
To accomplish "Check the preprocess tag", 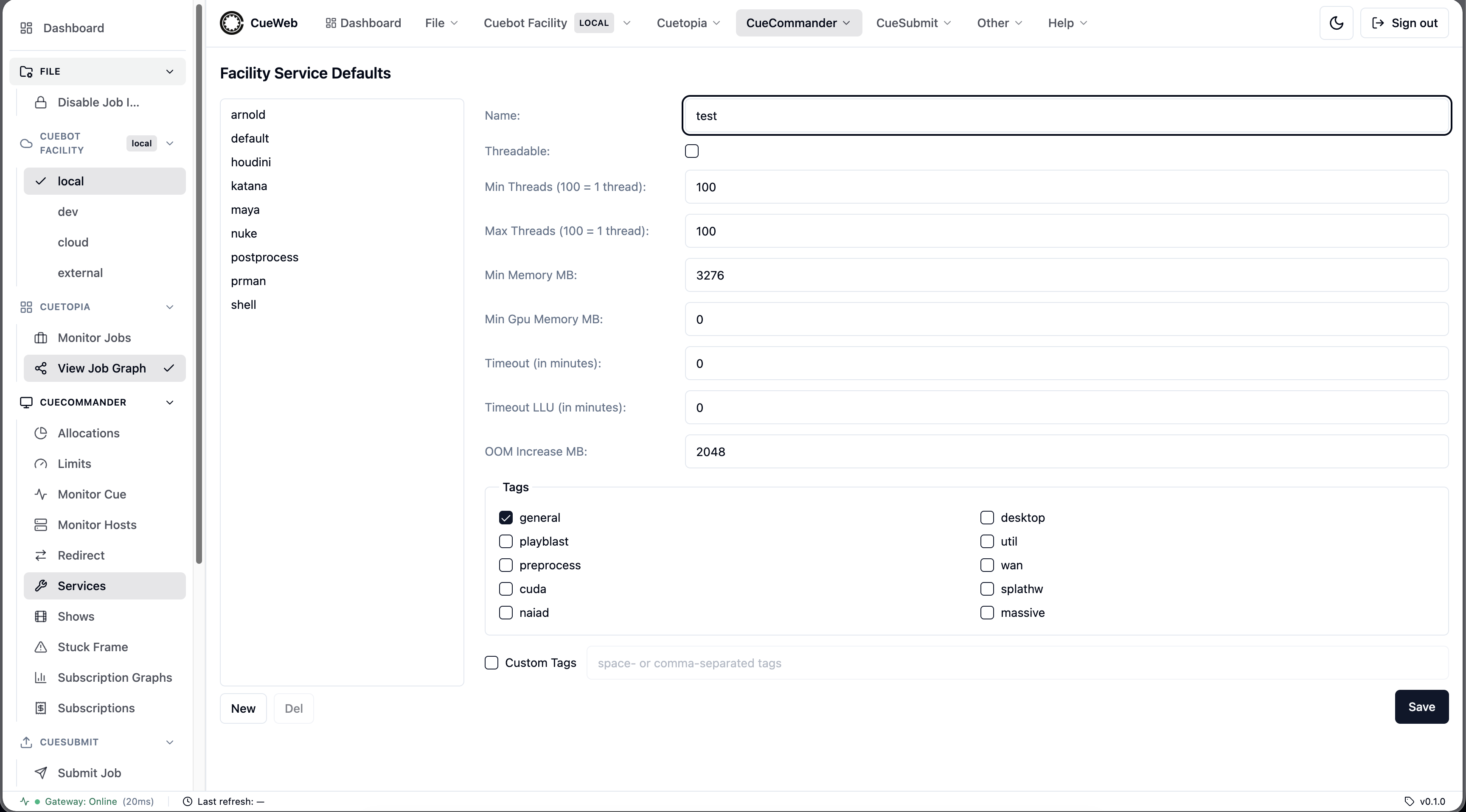I will pyautogui.click(x=506, y=565).
